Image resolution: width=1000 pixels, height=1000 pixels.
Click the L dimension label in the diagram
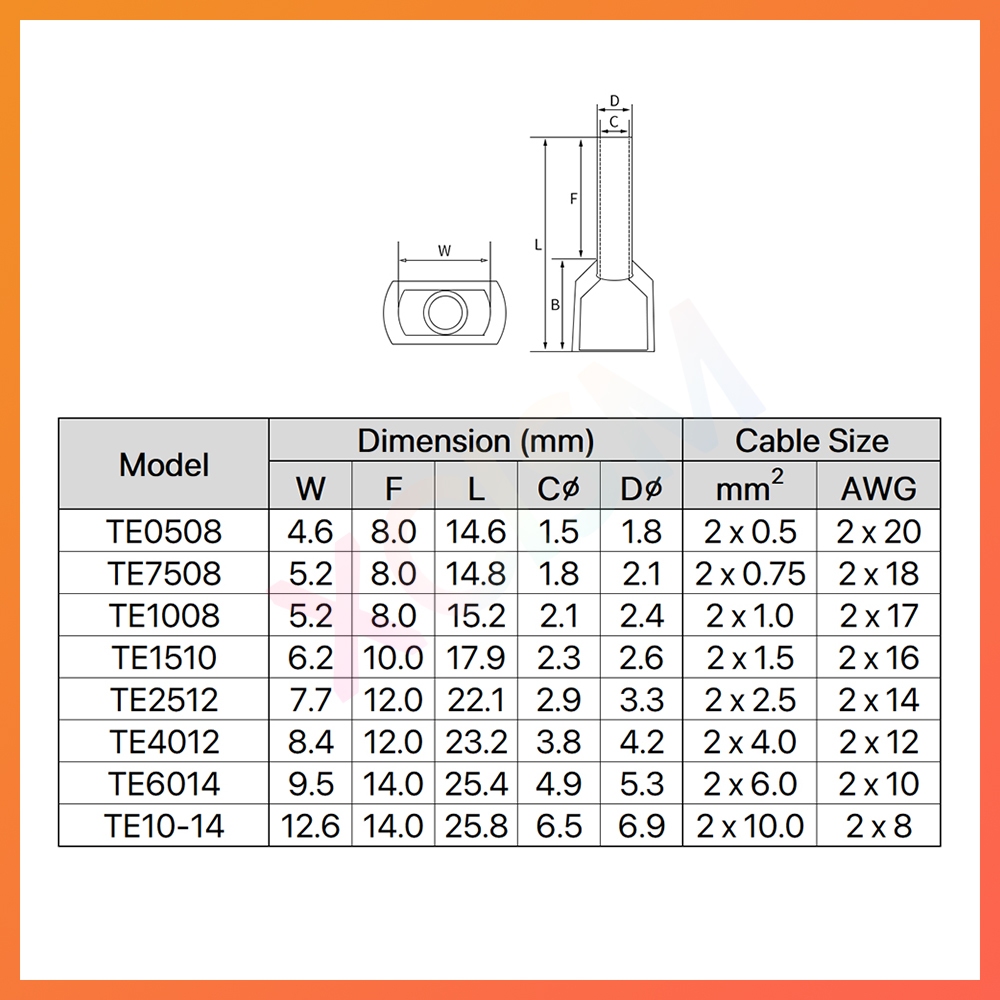(537, 244)
